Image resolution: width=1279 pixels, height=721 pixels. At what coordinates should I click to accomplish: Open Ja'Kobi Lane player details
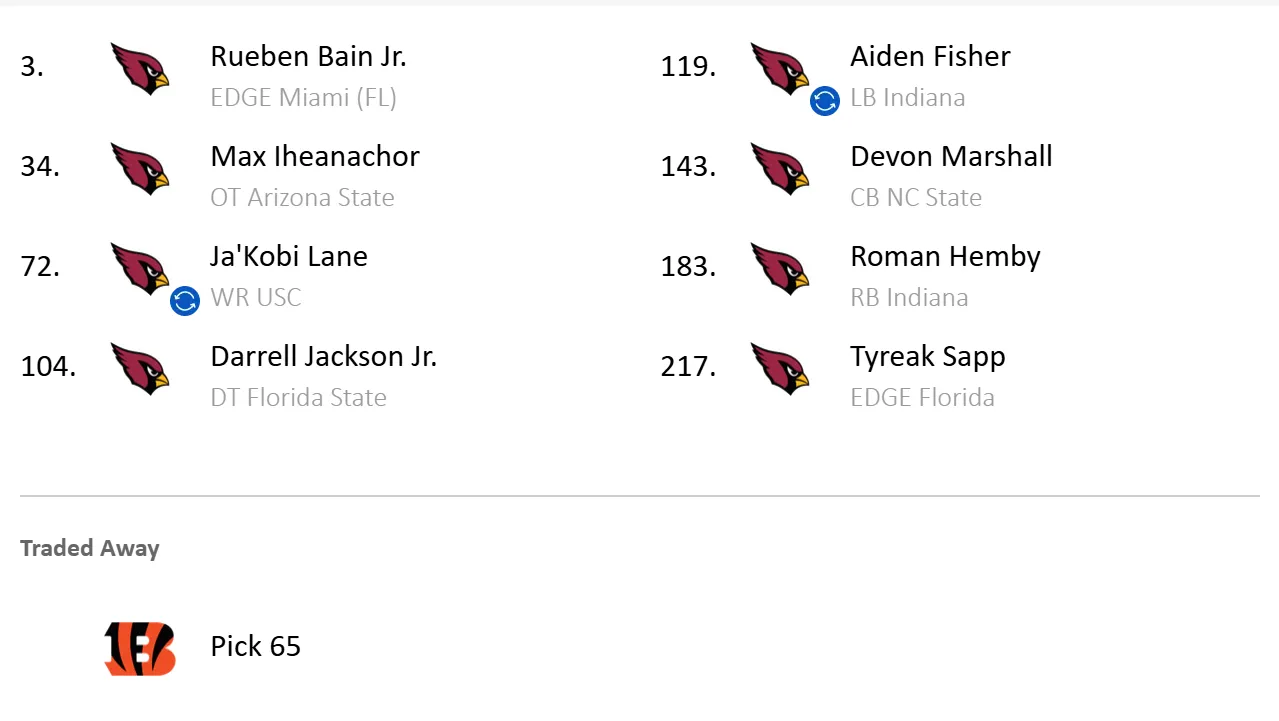click(x=288, y=257)
